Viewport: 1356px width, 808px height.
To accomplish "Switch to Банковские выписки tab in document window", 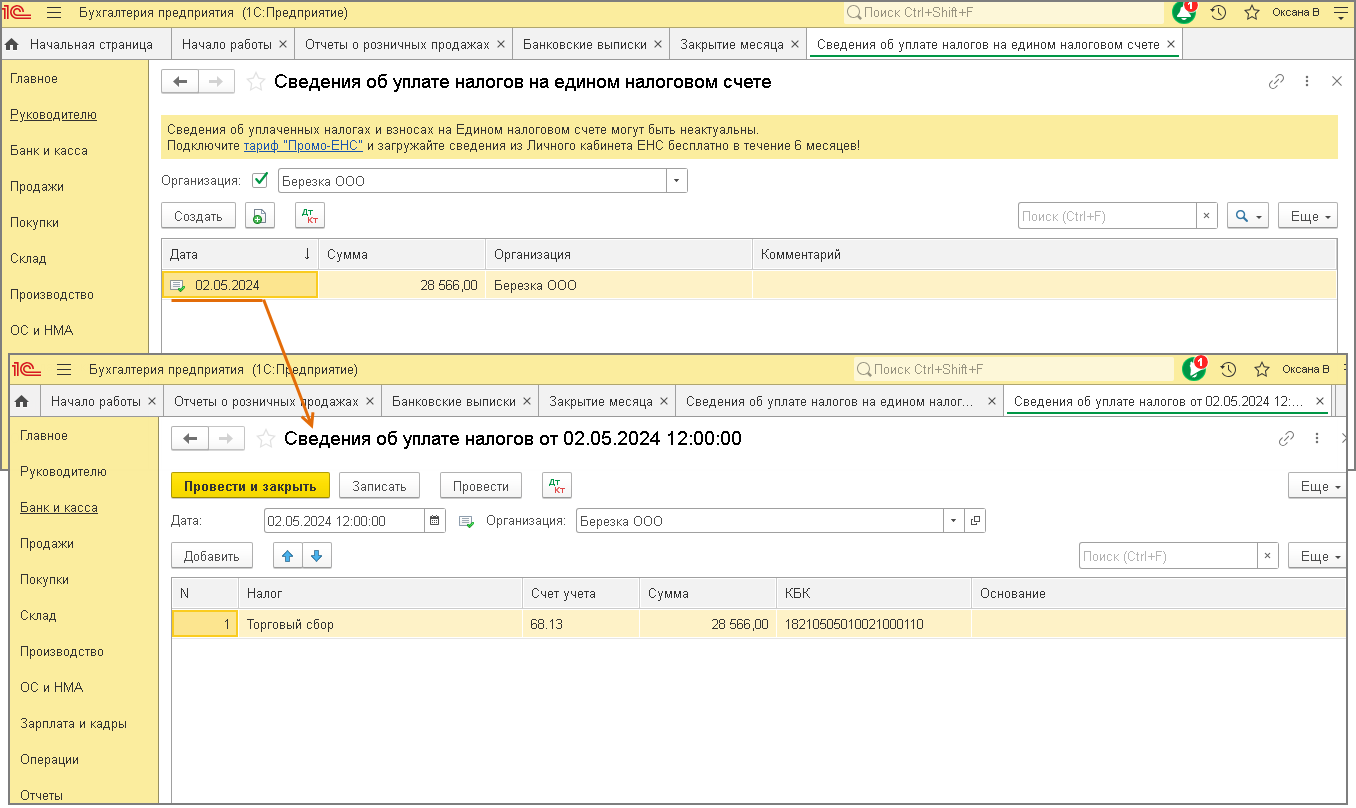I will click(454, 401).
